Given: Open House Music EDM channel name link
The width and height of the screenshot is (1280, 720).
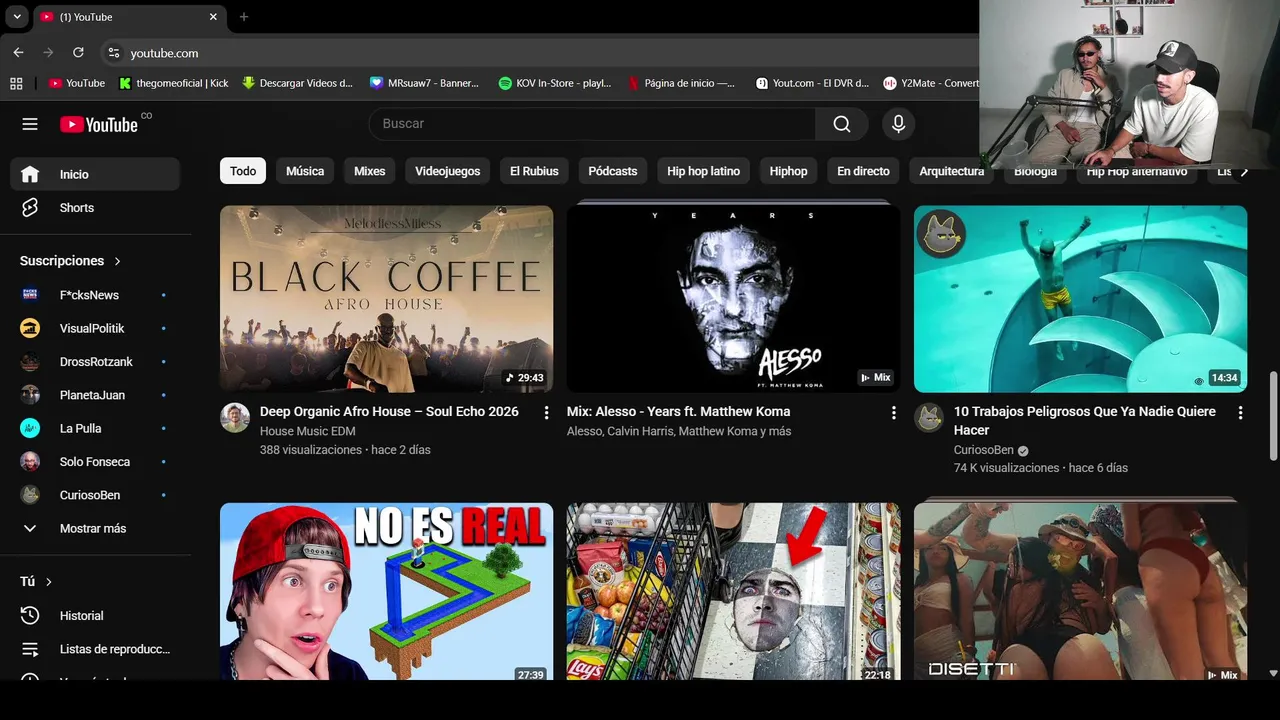Looking at the screenshot, I should click(x=307, y=431).
